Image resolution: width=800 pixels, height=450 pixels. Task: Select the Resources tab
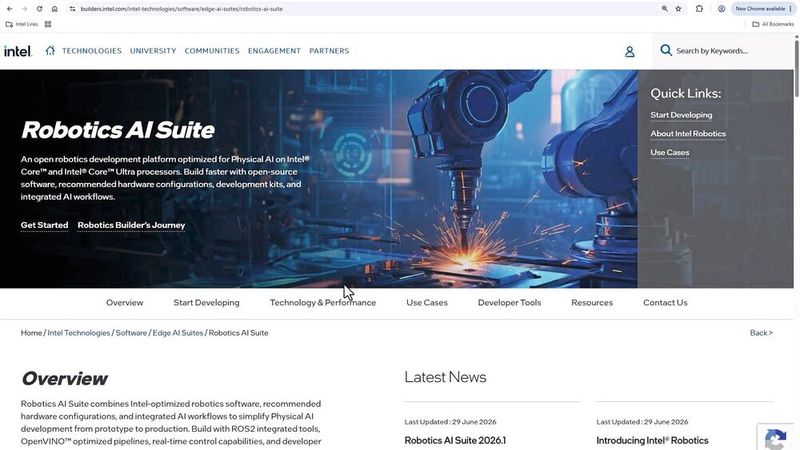pyautogui.click(x=592, y=303)
